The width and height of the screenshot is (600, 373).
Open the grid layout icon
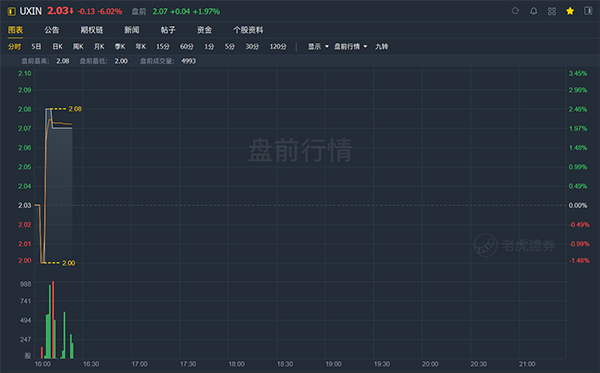point(552,11)
